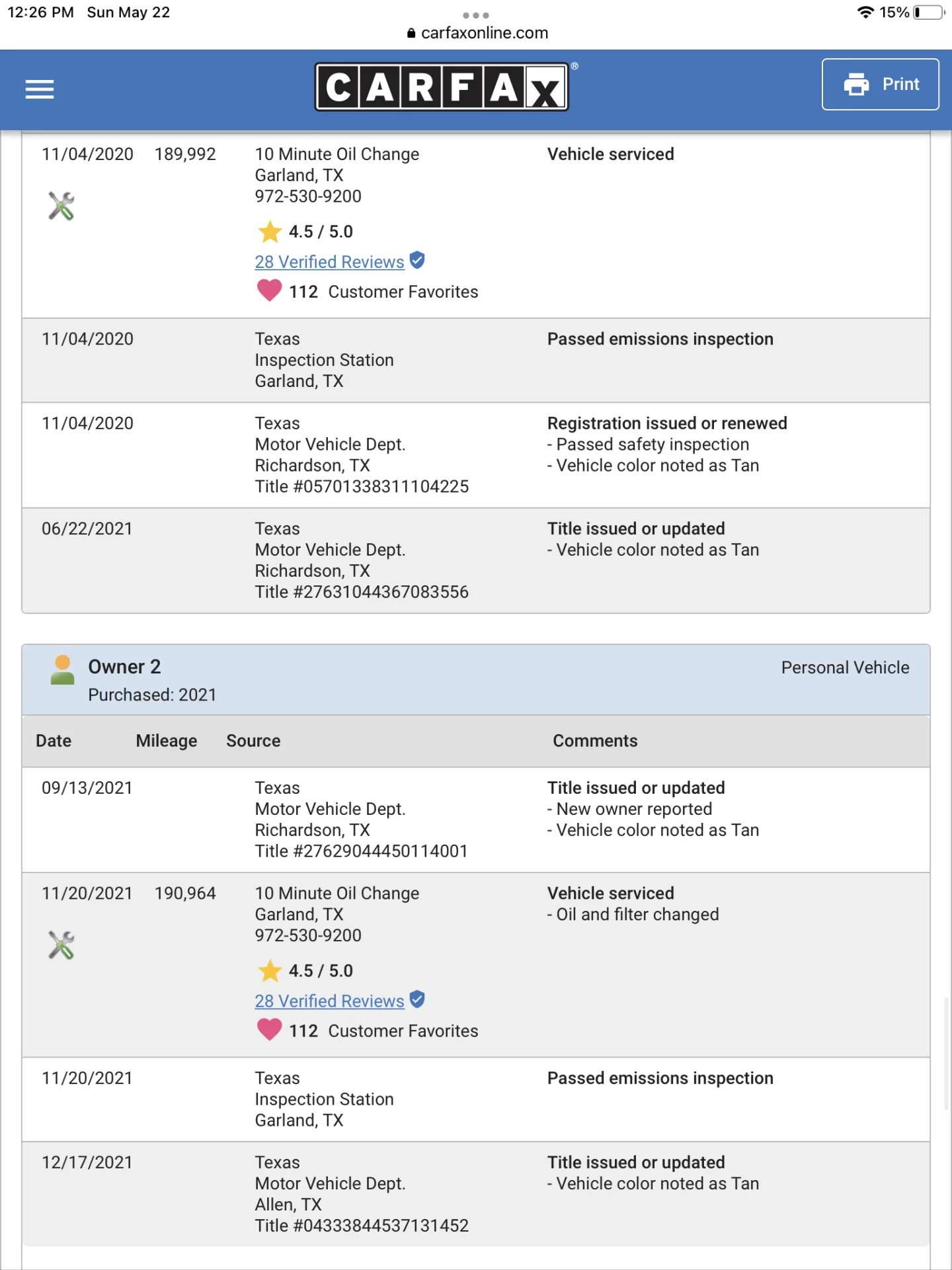This screenshot has width=952, height=1270.
Task: Click the verified shield badge in 11/20/2021 entry
Action: 417,999
